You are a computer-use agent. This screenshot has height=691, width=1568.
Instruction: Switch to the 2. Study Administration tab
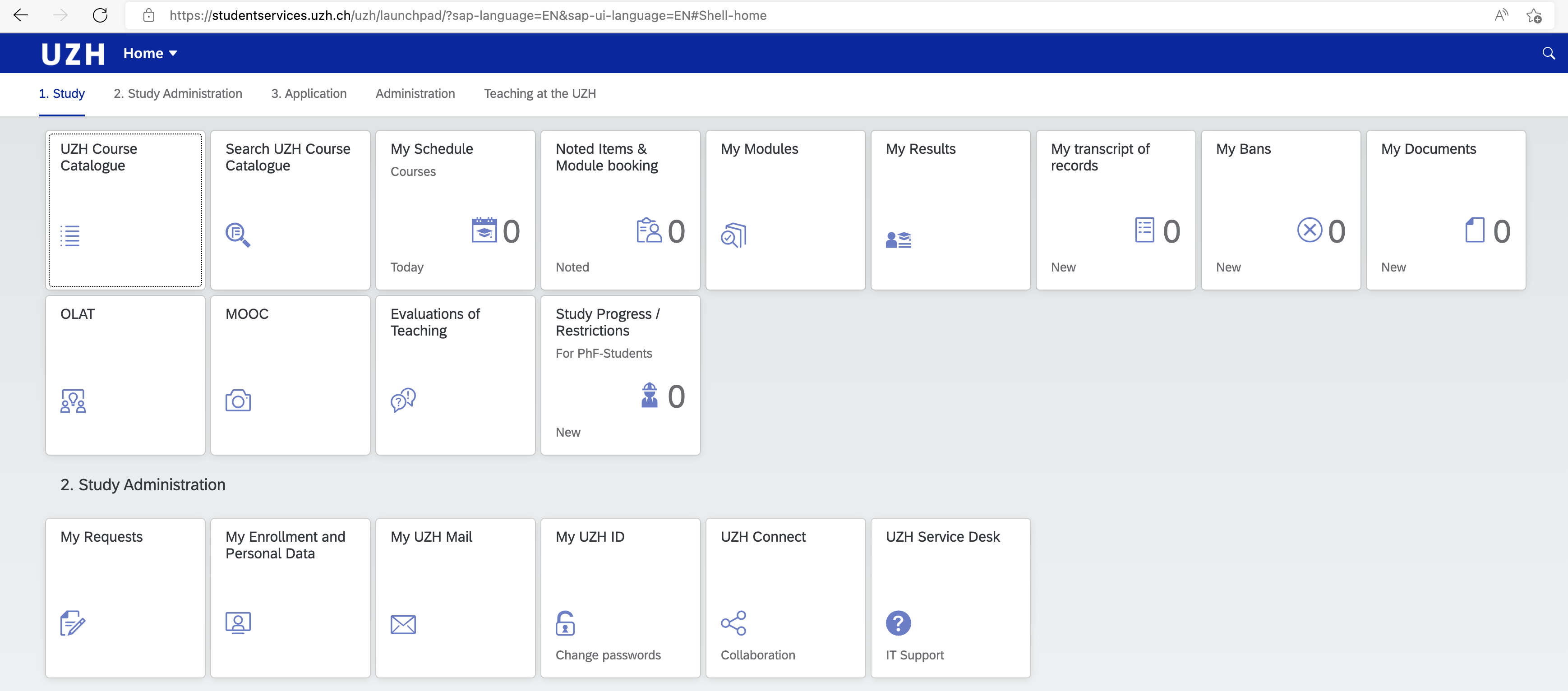pos(178,94)
